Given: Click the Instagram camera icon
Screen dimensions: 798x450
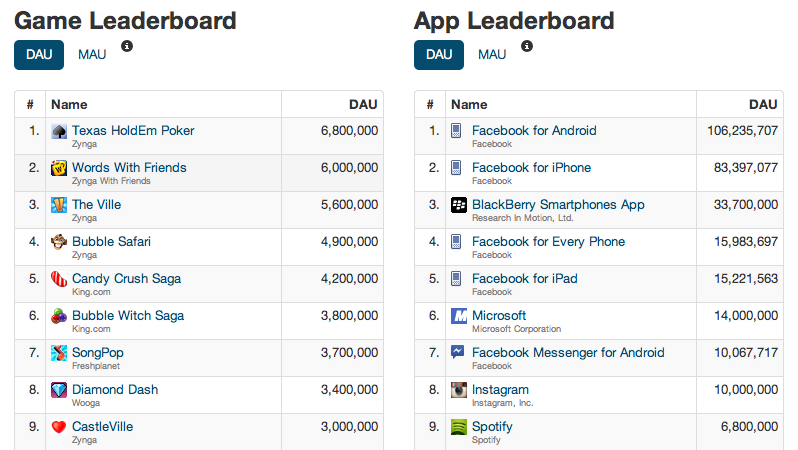Looking at the screenshot, I should click(x=459, y=391).
